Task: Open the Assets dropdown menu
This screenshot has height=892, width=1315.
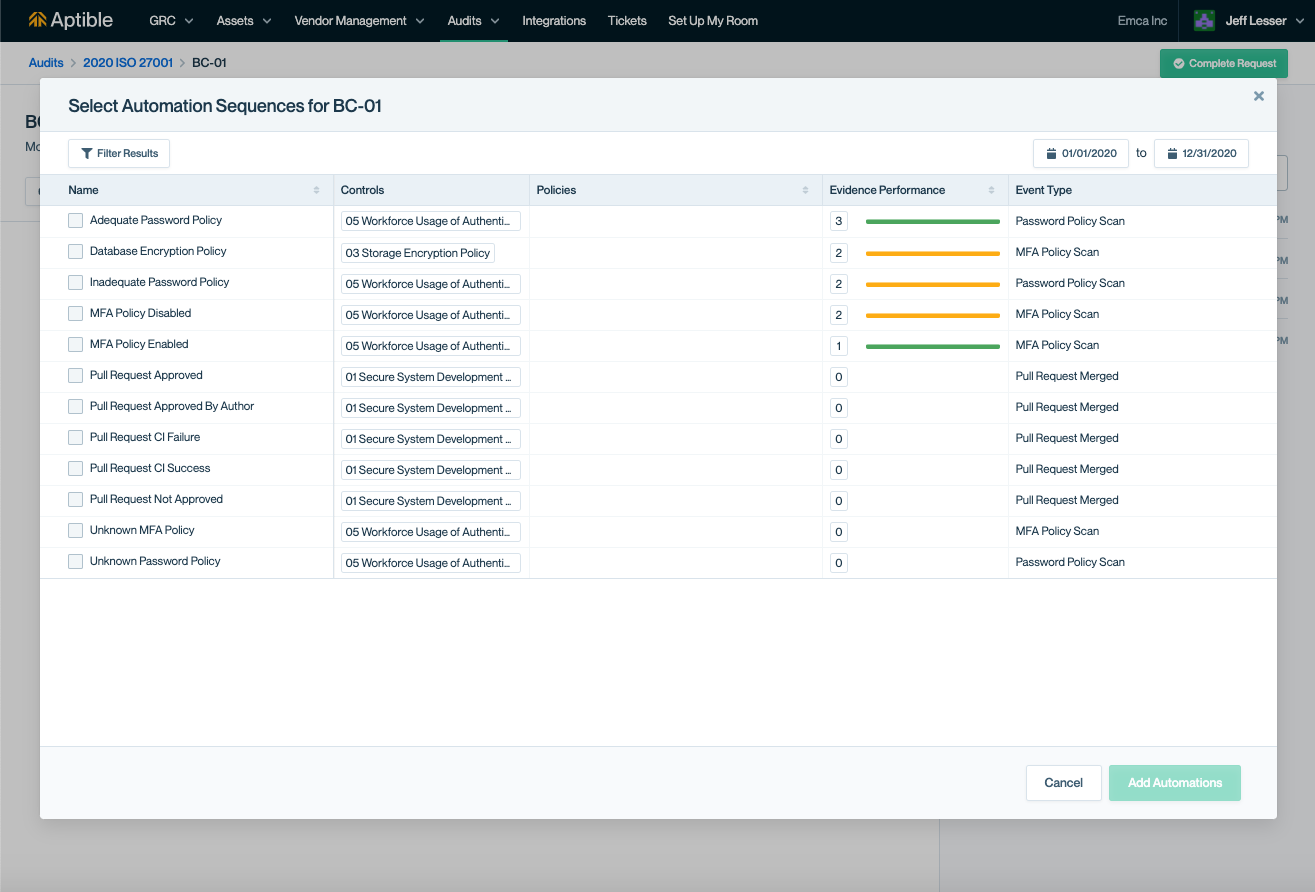Action: 244,20
